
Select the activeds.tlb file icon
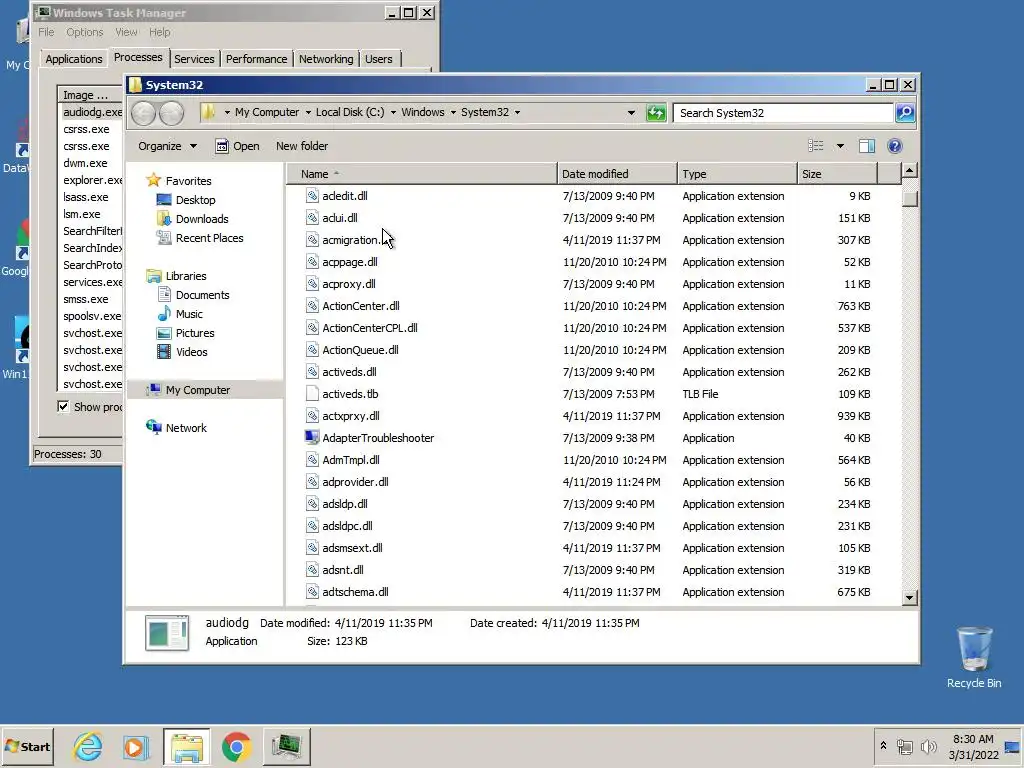[x=312, y=394]
